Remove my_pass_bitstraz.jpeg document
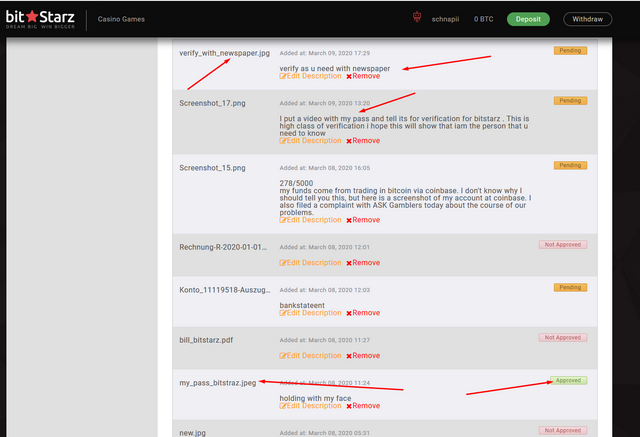640x437 pixels. tap(363, 406)
